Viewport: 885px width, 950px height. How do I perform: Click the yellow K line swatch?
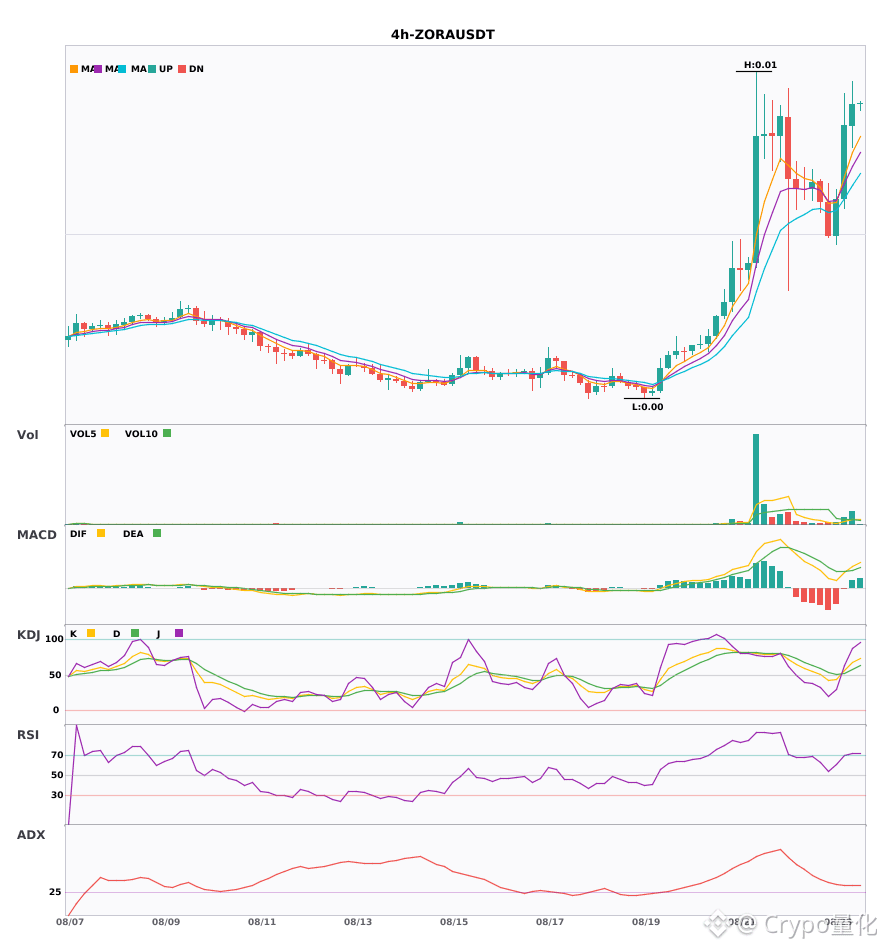tap(91, 633)
